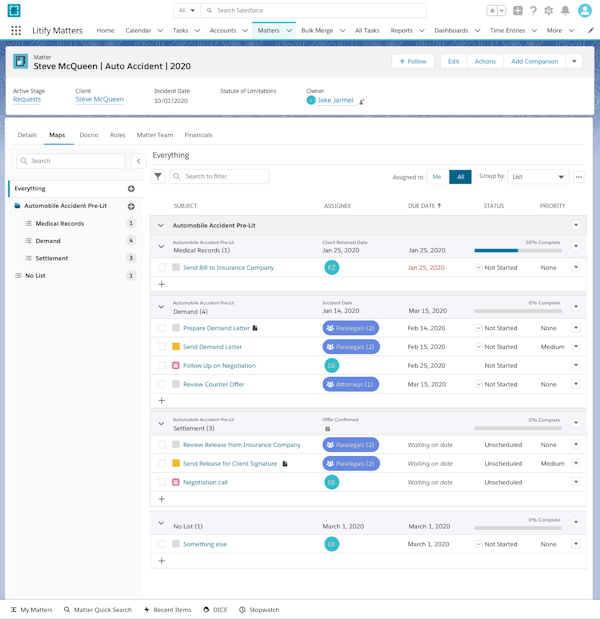The width and height of the screenshot is (600, 619).
Task: Click the Medical Records 50% Complete progress bar
Action: 518,250
